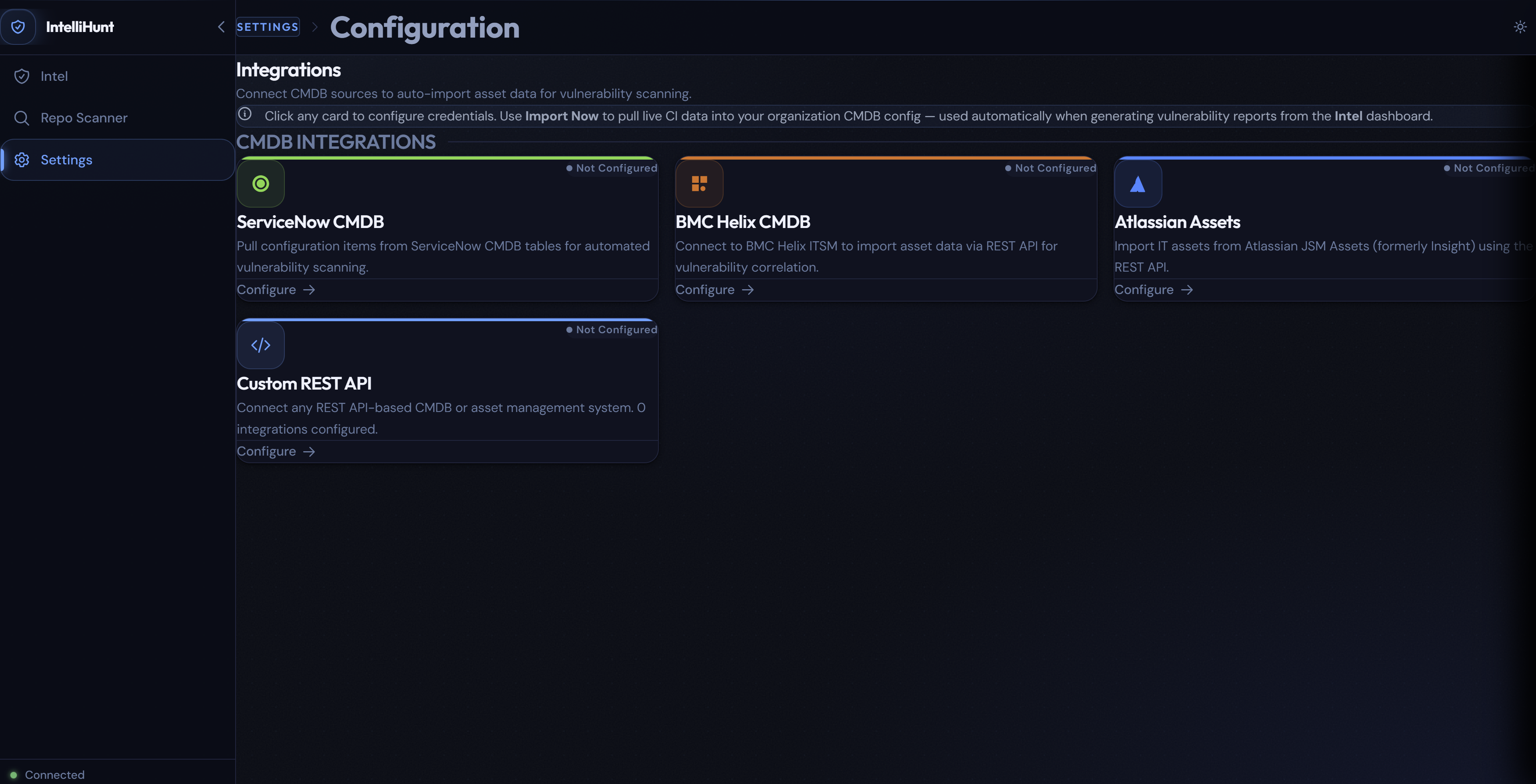Click the IntelliHunt shield logo

point(19,26)
